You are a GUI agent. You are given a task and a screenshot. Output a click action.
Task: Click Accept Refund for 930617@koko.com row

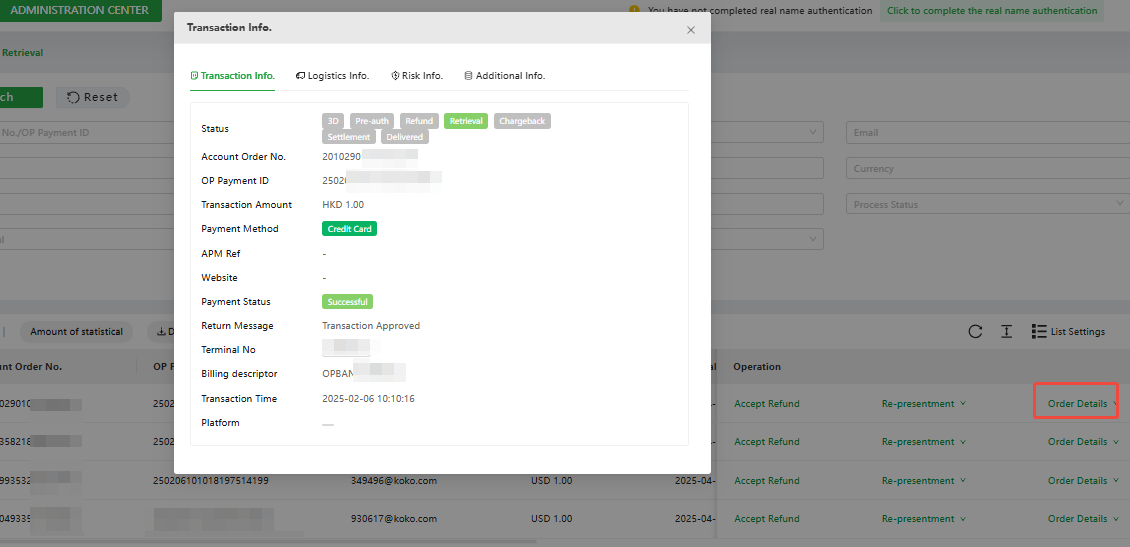click(x=767, y=519)
